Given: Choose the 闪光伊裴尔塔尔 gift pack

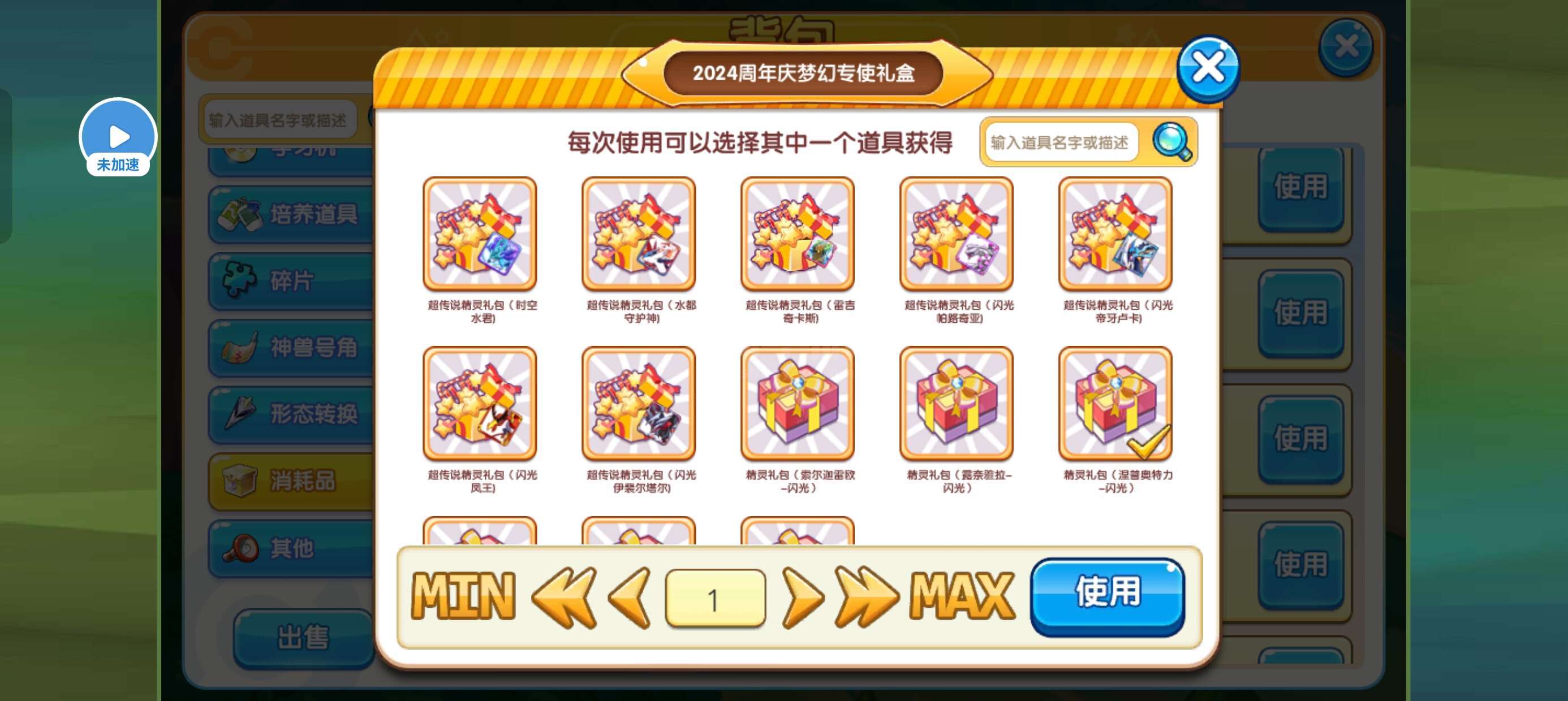Looking at the screenshot, I should [639, 404].
